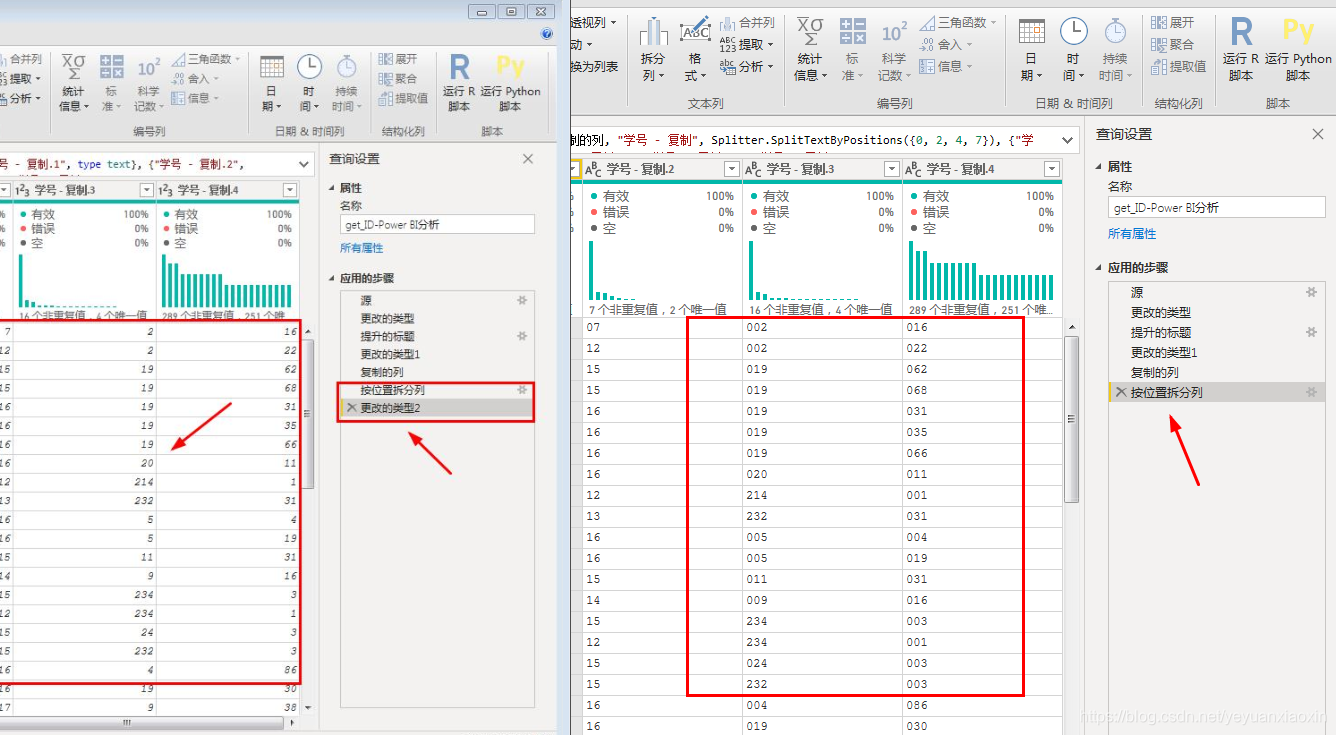The width and height of the screenshot is (1336, 735).
Task: Open gear settings for 提升的标题 step, right window
Action: (1311, 332)
